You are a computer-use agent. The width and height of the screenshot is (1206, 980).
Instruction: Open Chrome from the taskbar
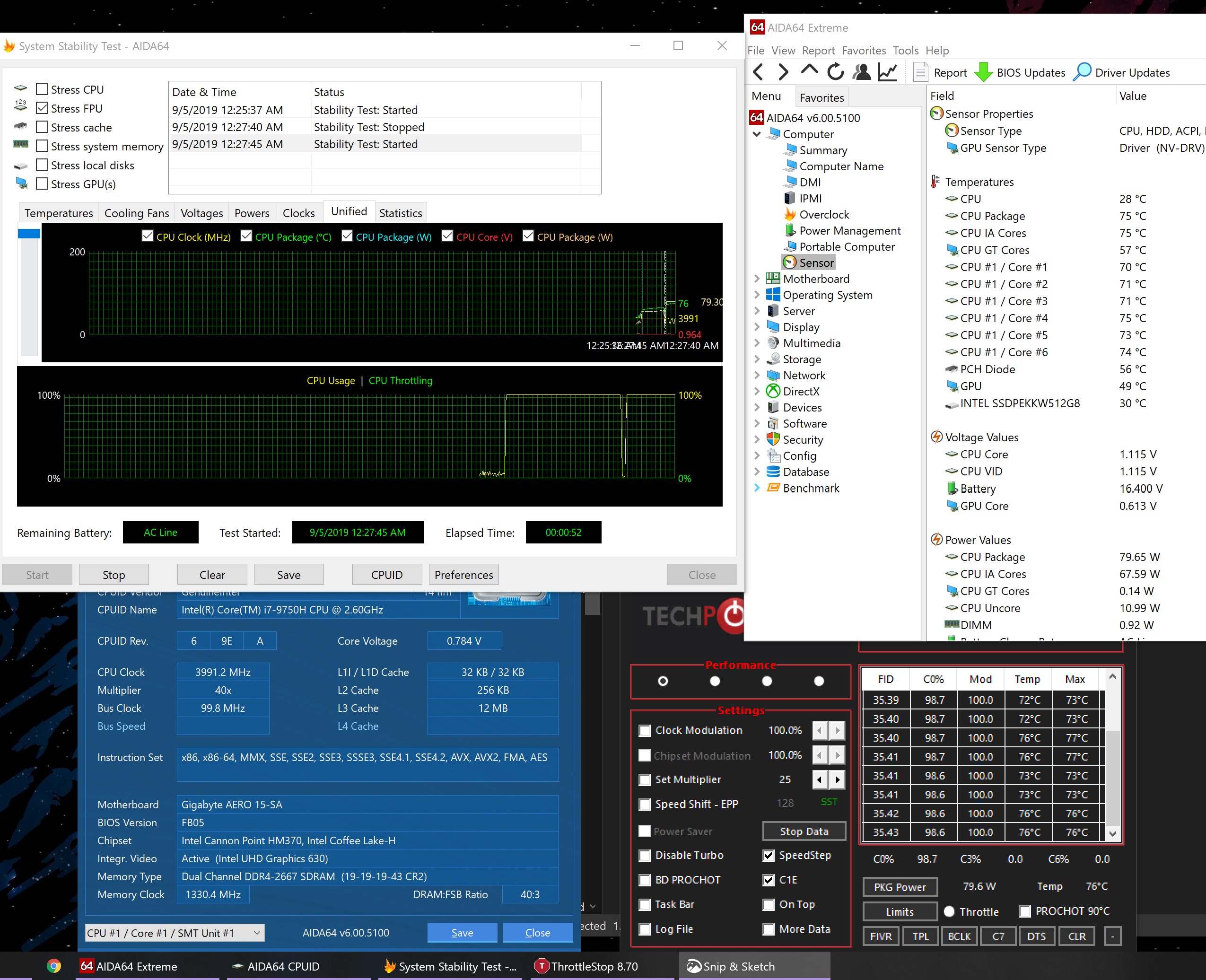tap(53, 966)
